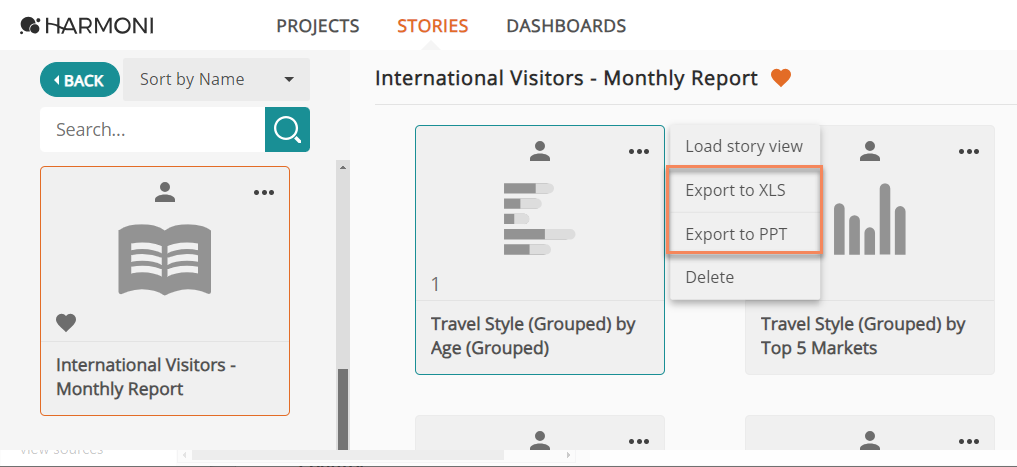Open the Sort by Name dropdown

pos(217,80)
